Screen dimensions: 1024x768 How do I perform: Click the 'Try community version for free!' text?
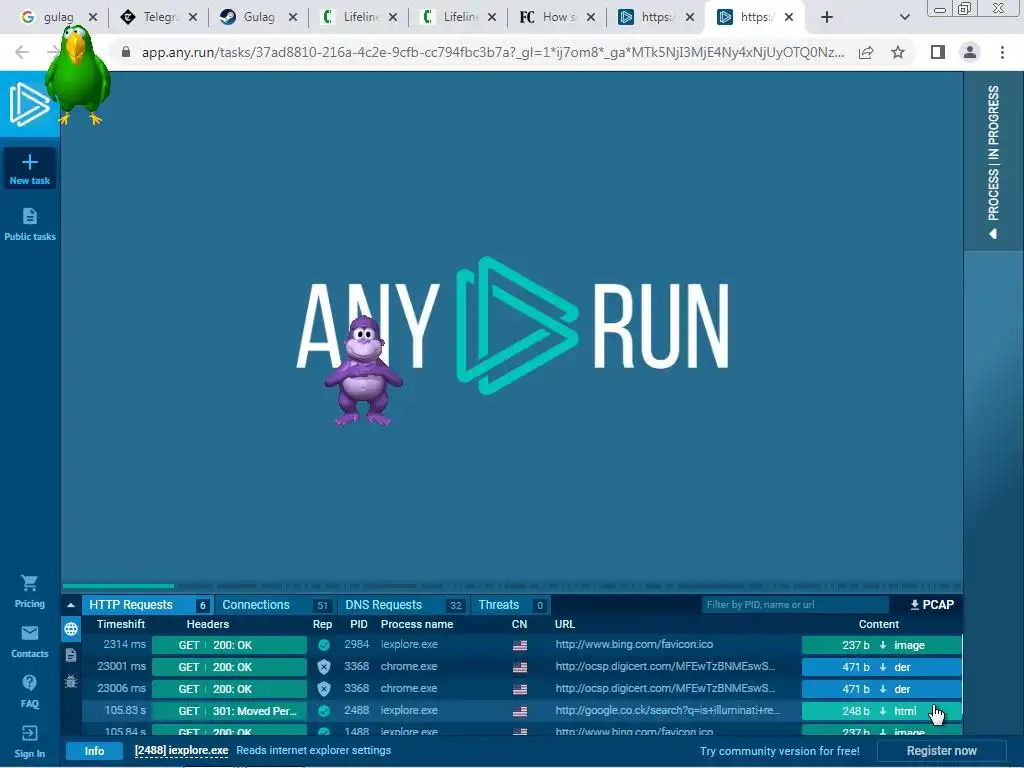pos(780,751)
